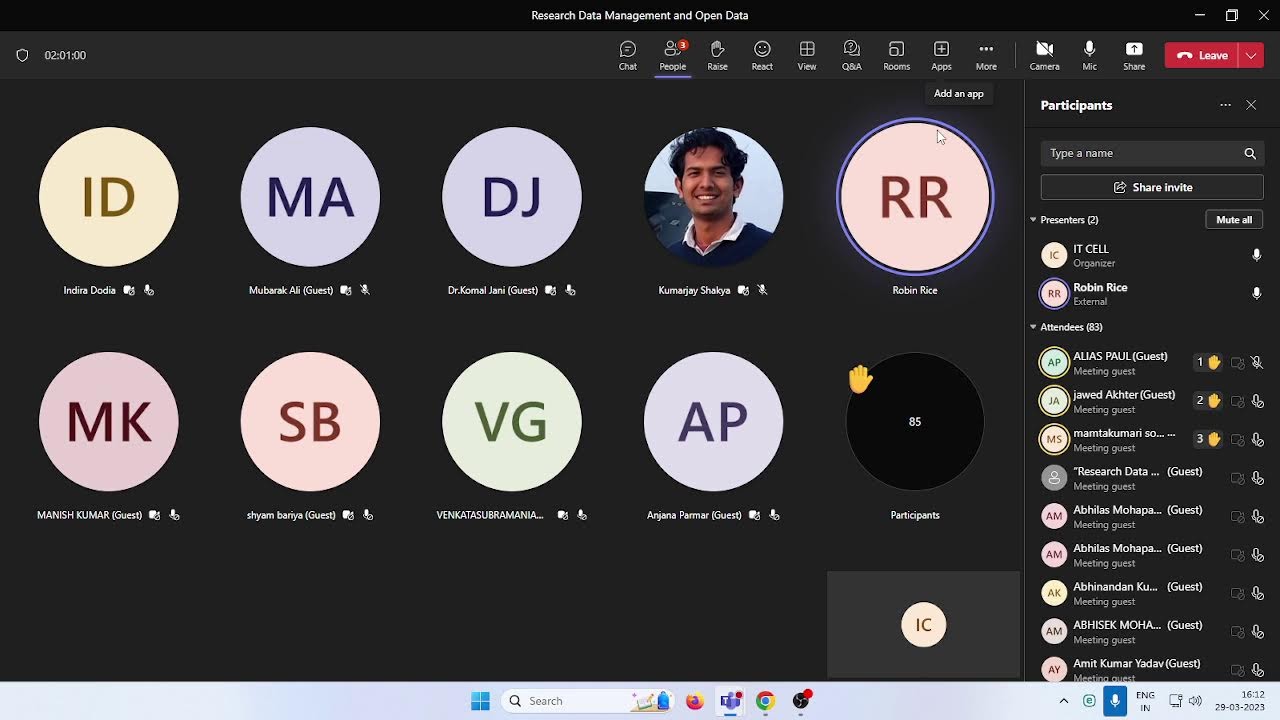Click the Raise hand icon
Image resolution: width=1280 pixels, height=720 pixels.
coord(717,55)
